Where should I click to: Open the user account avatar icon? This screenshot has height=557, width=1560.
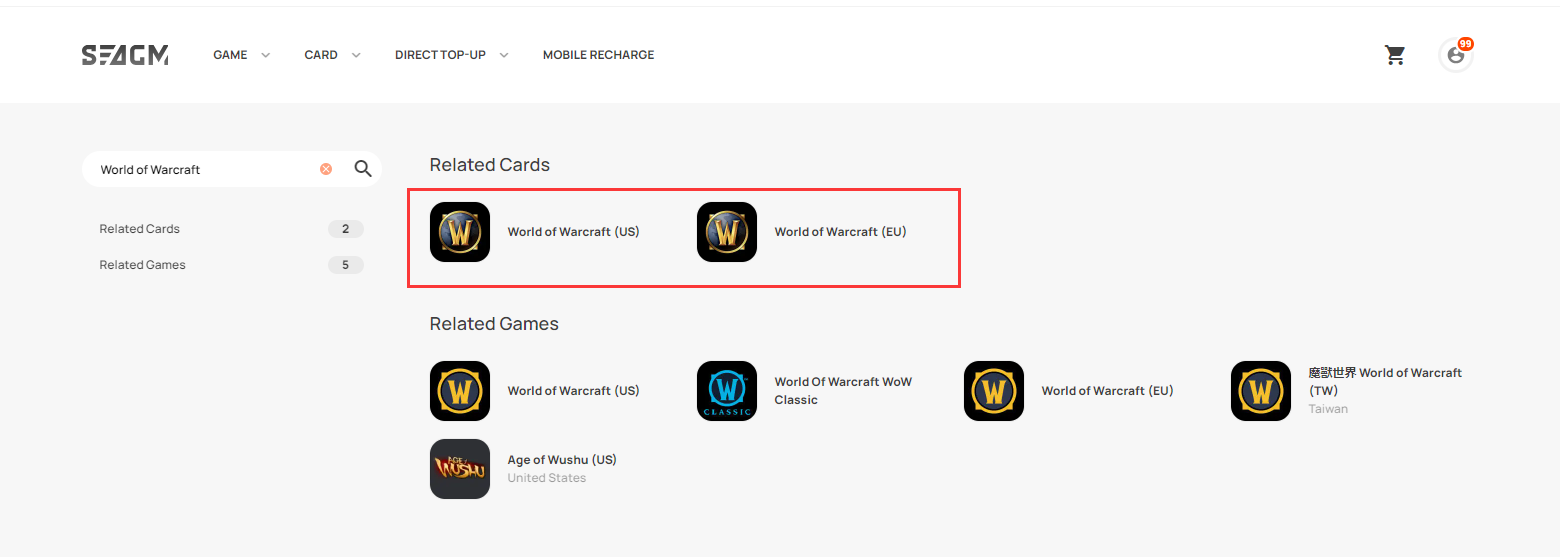[1456, 55]
